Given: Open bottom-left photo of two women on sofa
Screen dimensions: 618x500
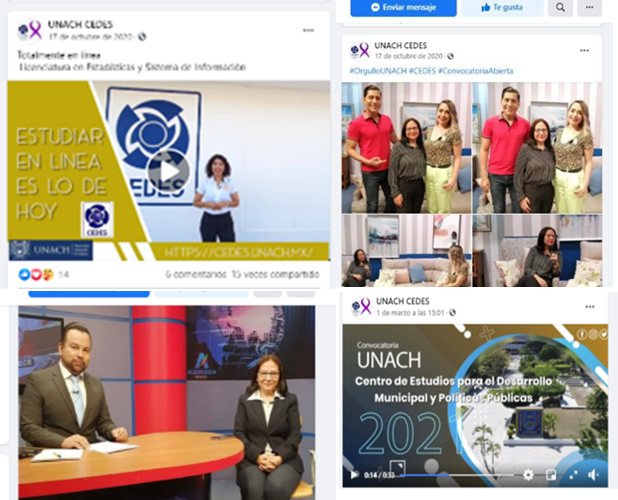Looking at the screenshot, I should pos(406,250).
